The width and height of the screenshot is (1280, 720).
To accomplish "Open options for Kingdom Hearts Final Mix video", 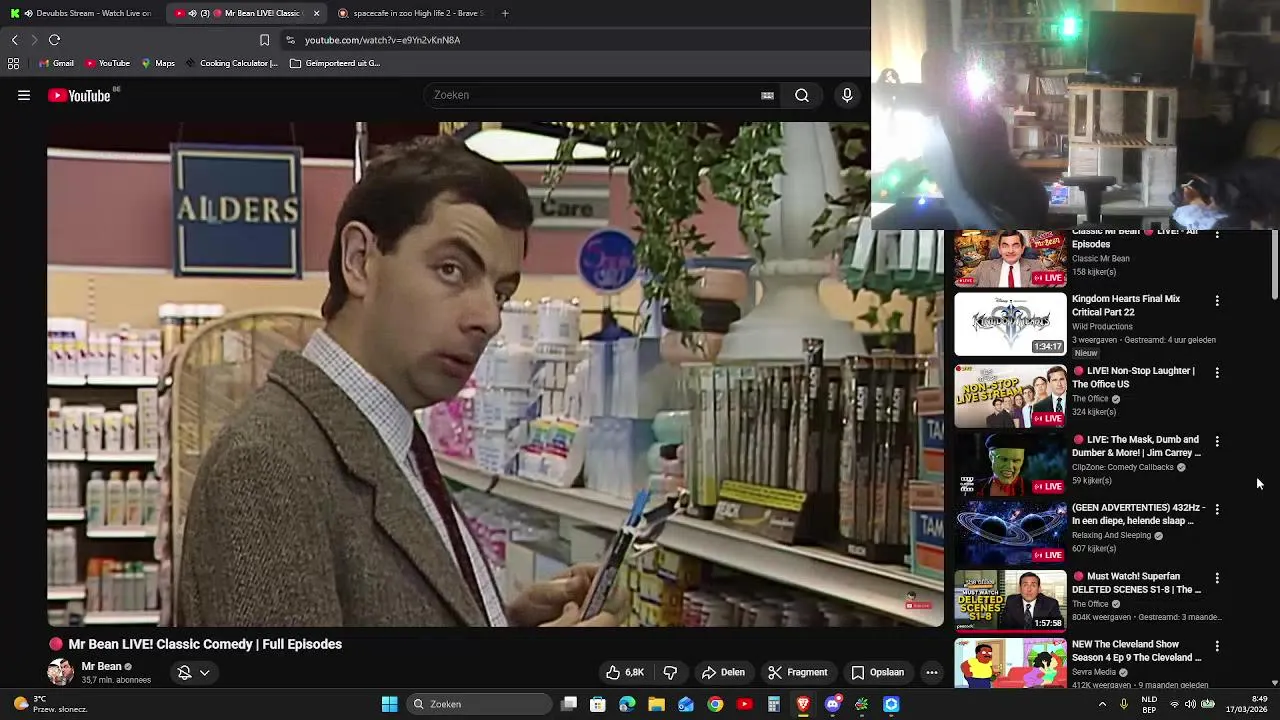I will (1217, 300).
